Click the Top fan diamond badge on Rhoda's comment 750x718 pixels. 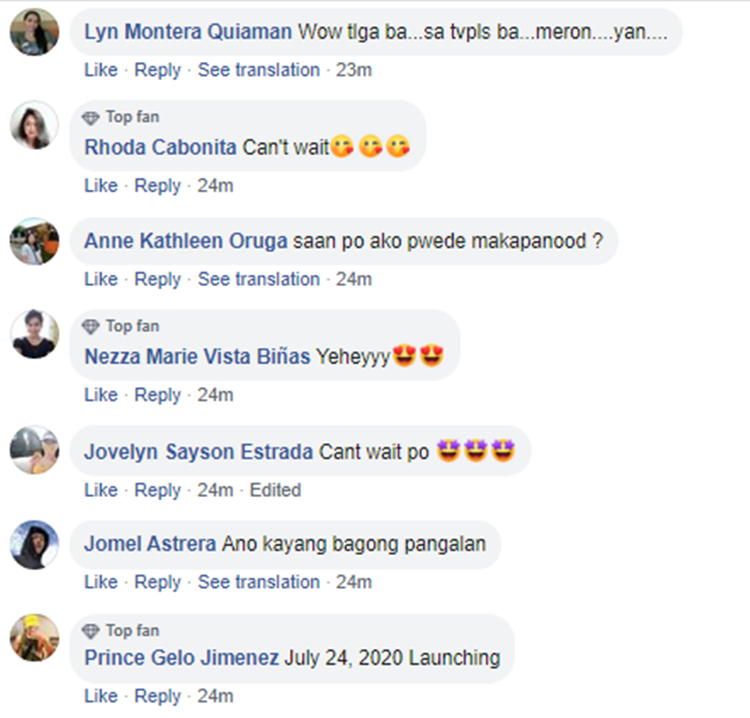90,117
